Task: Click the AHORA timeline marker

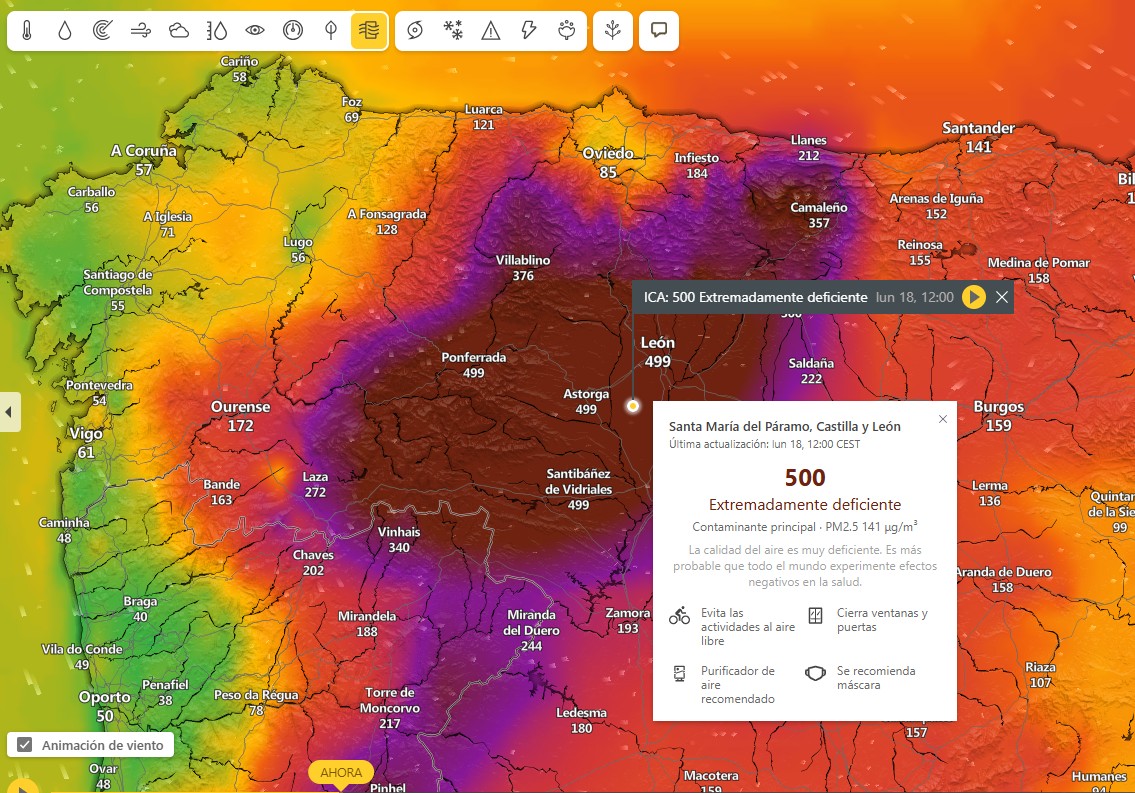Action: click(341, 773)
